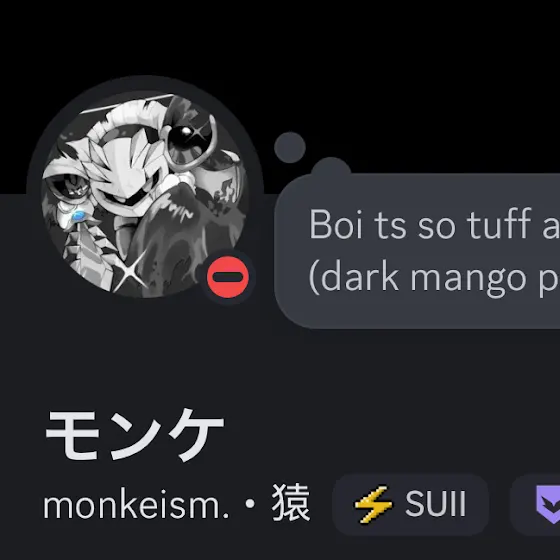Click the custom status speech bubble
Screen dimensions: 560x560
point(417,251)
